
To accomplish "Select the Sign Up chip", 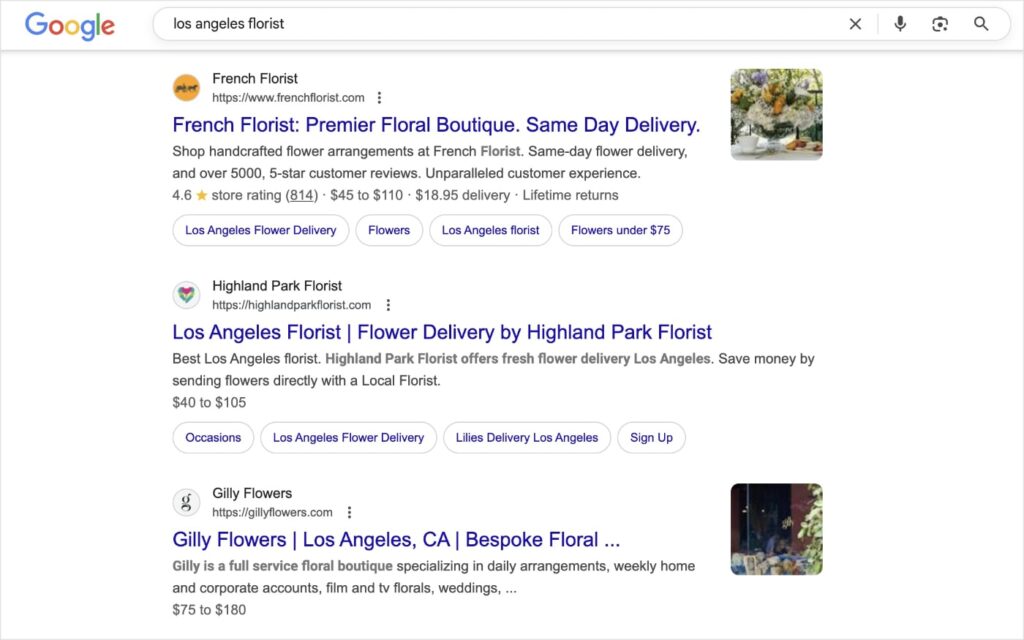I will point(651,437).
